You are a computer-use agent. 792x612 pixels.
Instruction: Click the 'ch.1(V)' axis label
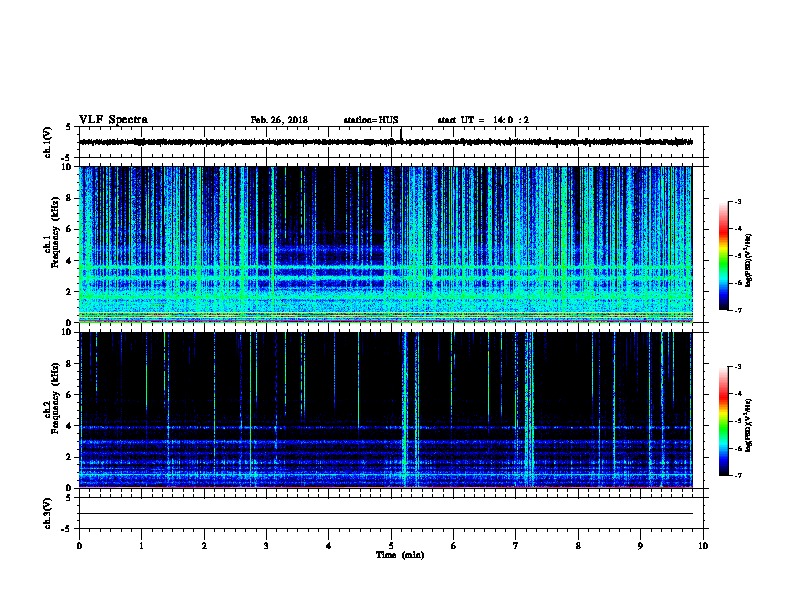47,142
